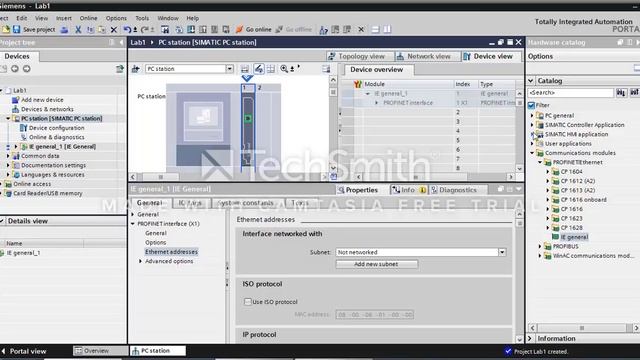Screen dimensions: 640x360
Task: Click the Go online button
Action: tap(253, 29)
